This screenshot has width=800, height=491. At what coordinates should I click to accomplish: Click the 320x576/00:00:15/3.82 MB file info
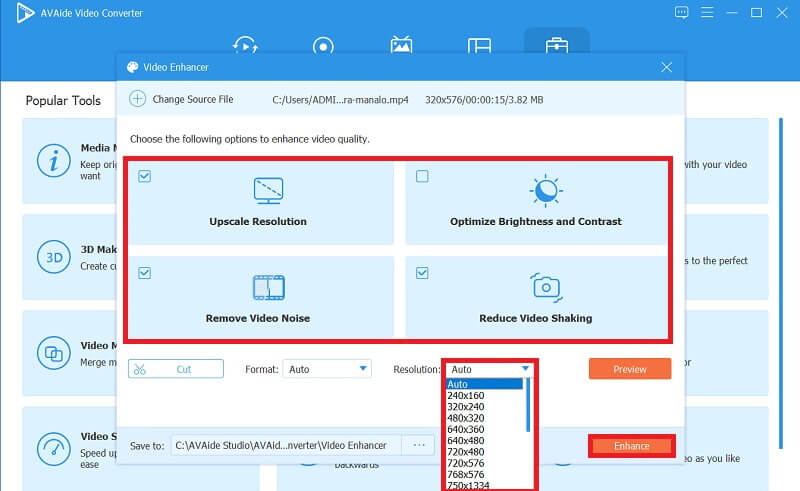point(484,100)
